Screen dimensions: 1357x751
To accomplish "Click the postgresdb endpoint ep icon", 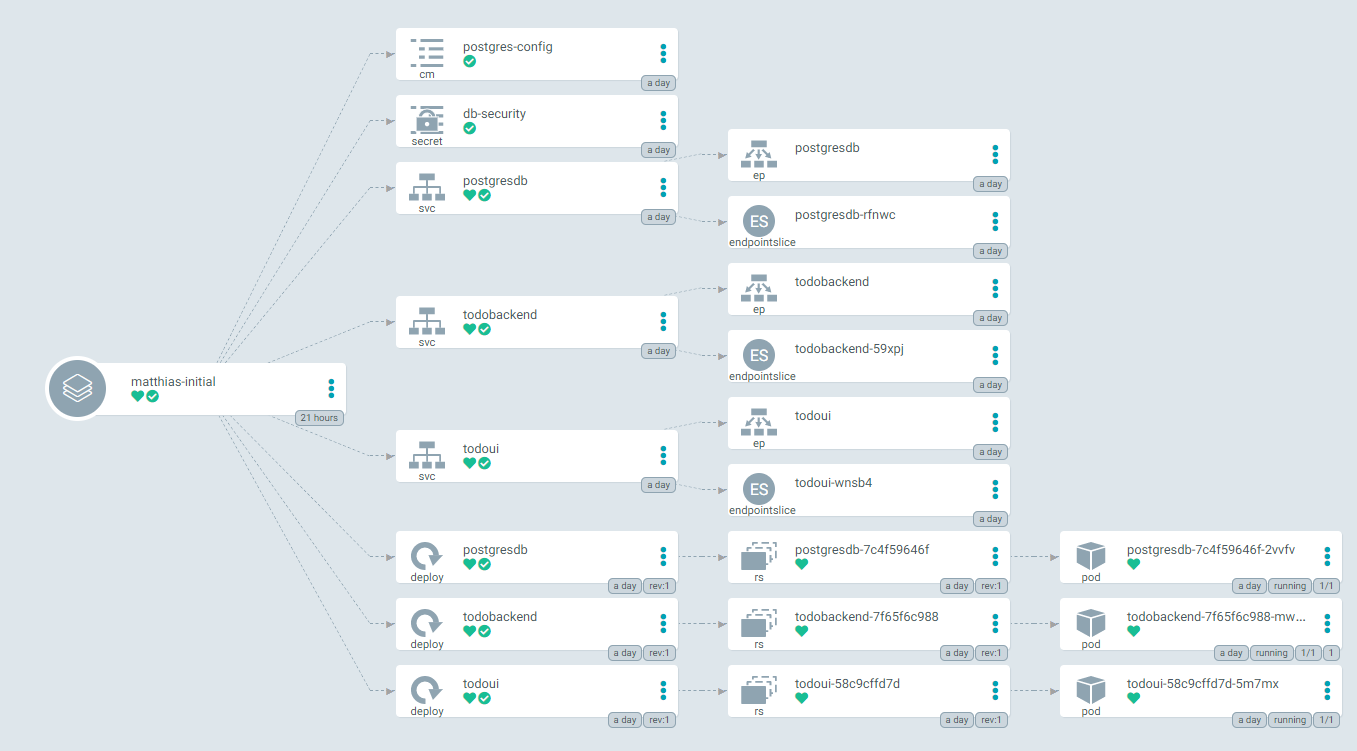I will [759, 153].
